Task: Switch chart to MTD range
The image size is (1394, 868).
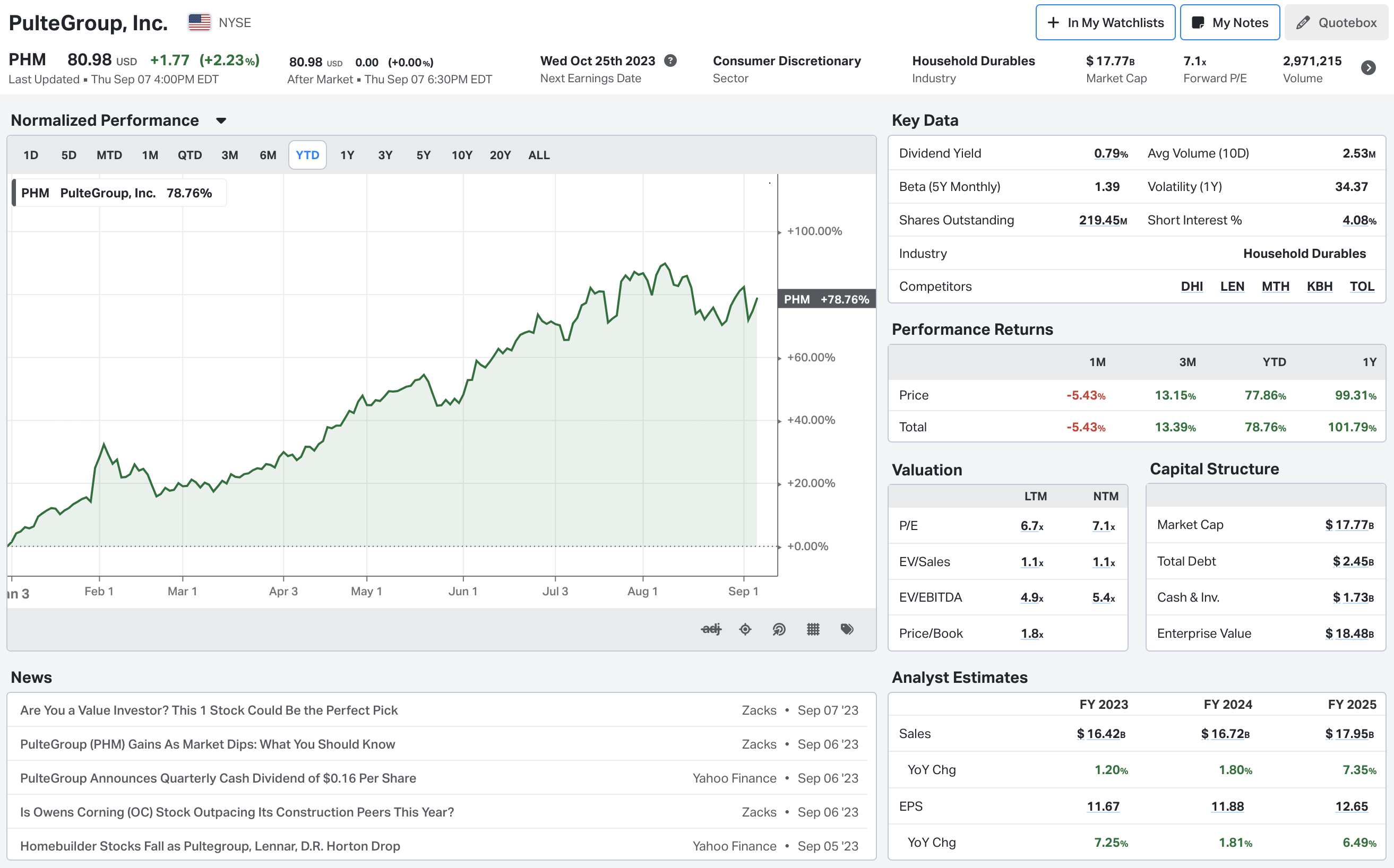Action: (109, 155)
